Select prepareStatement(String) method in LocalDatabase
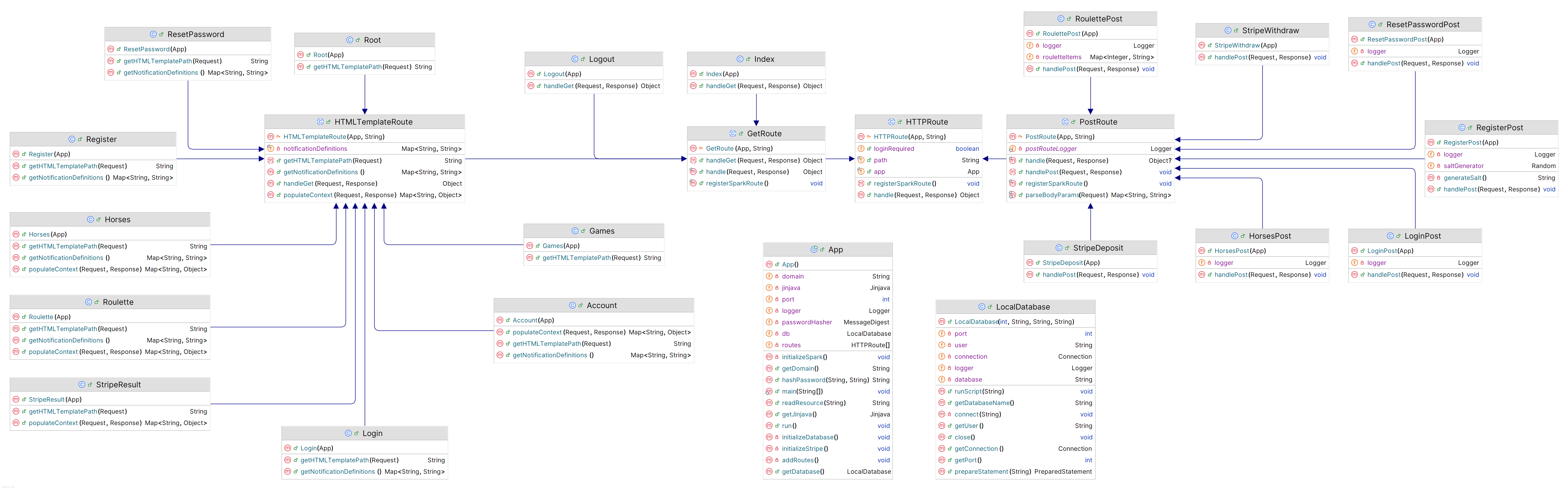The image size is (1568, 489). (x=1015, y=472)
